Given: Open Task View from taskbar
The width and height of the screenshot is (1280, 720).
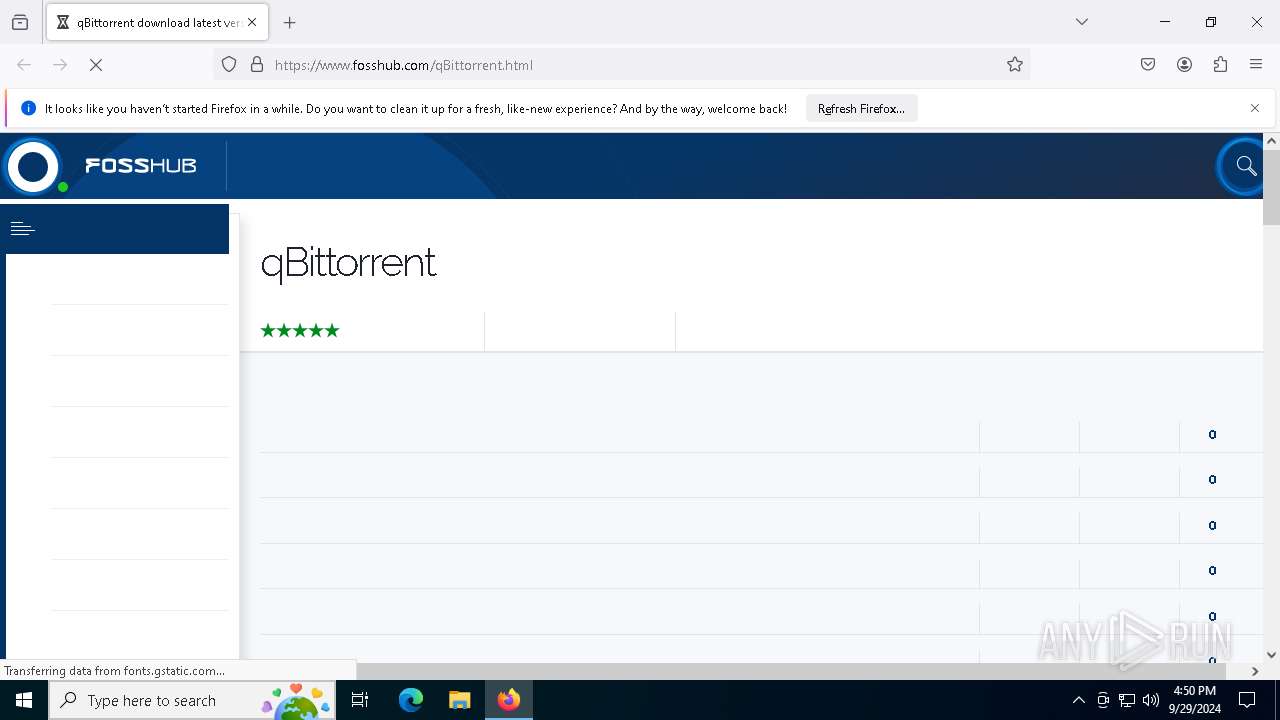Looking at the screenshot, I should pyautogui.click(x=360, y=700).
